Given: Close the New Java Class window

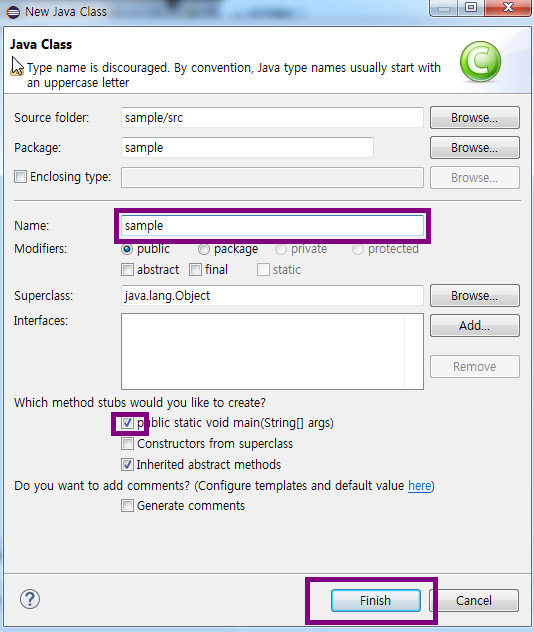Looking at the screenshot, I should click(508, 8).
